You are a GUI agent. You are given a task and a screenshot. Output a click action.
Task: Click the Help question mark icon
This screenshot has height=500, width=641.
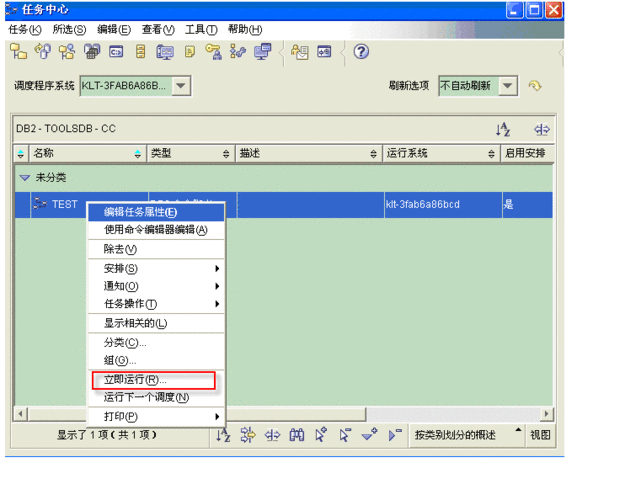(361, 52)
